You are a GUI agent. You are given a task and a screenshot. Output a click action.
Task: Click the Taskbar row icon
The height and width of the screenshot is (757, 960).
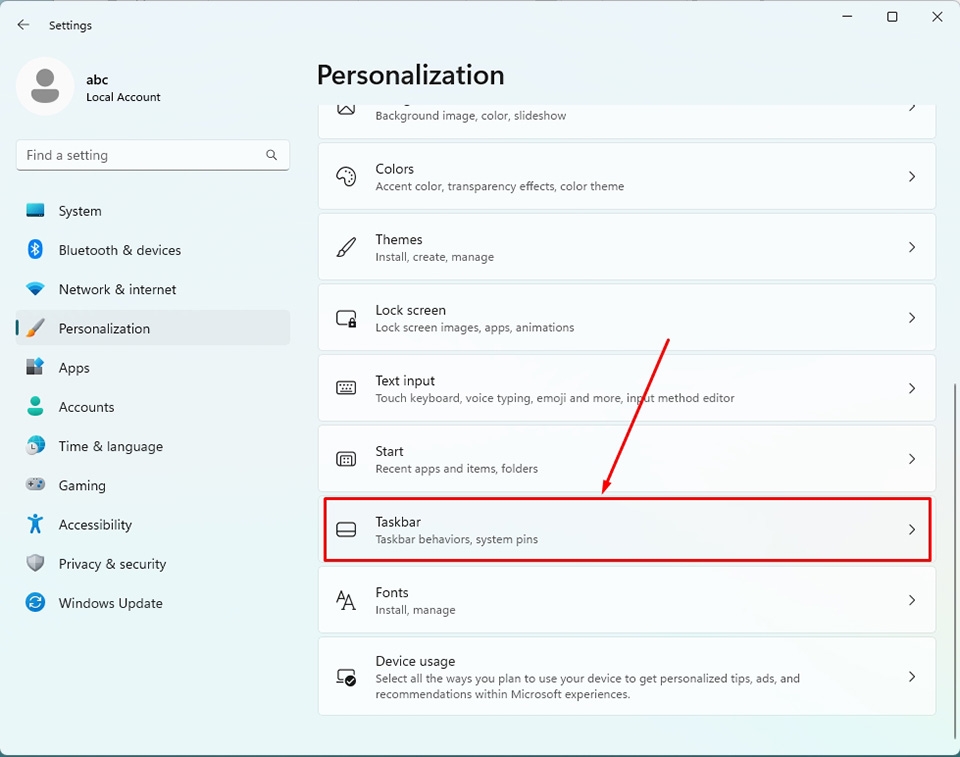(x=346, y=529)
